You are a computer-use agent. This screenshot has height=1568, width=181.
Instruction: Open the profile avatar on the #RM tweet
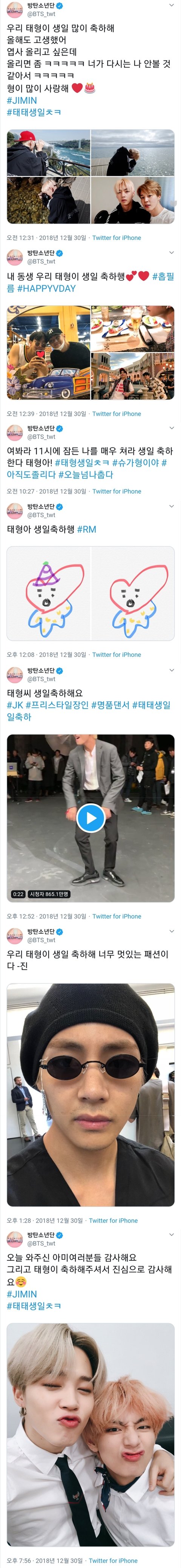tap(15, 510)
